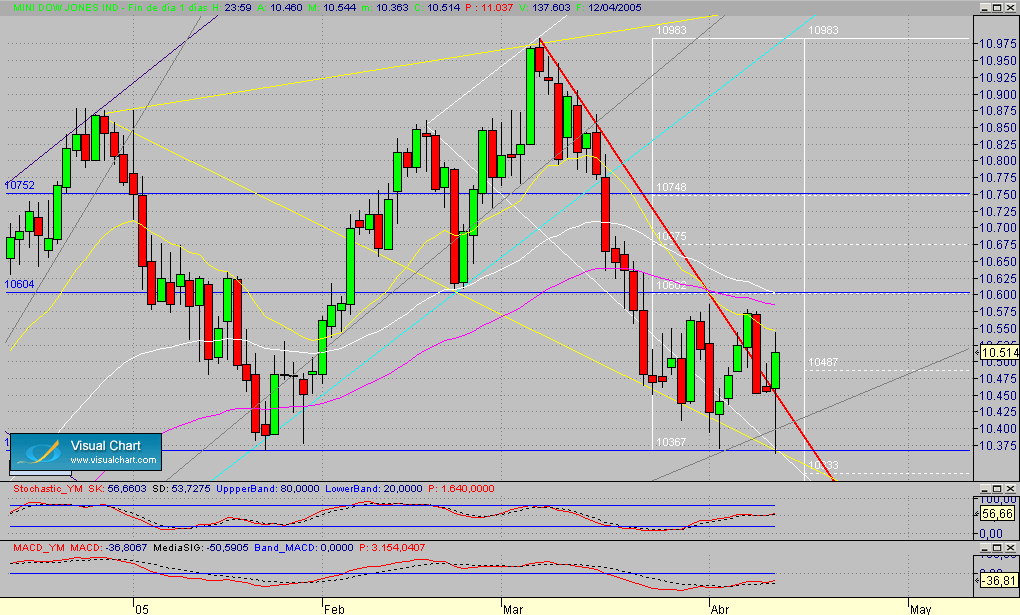This screenshot has width=1020, height=615.
Task: Click the 'MediaSIG: -50,5905' value
Action: (201, 548)
